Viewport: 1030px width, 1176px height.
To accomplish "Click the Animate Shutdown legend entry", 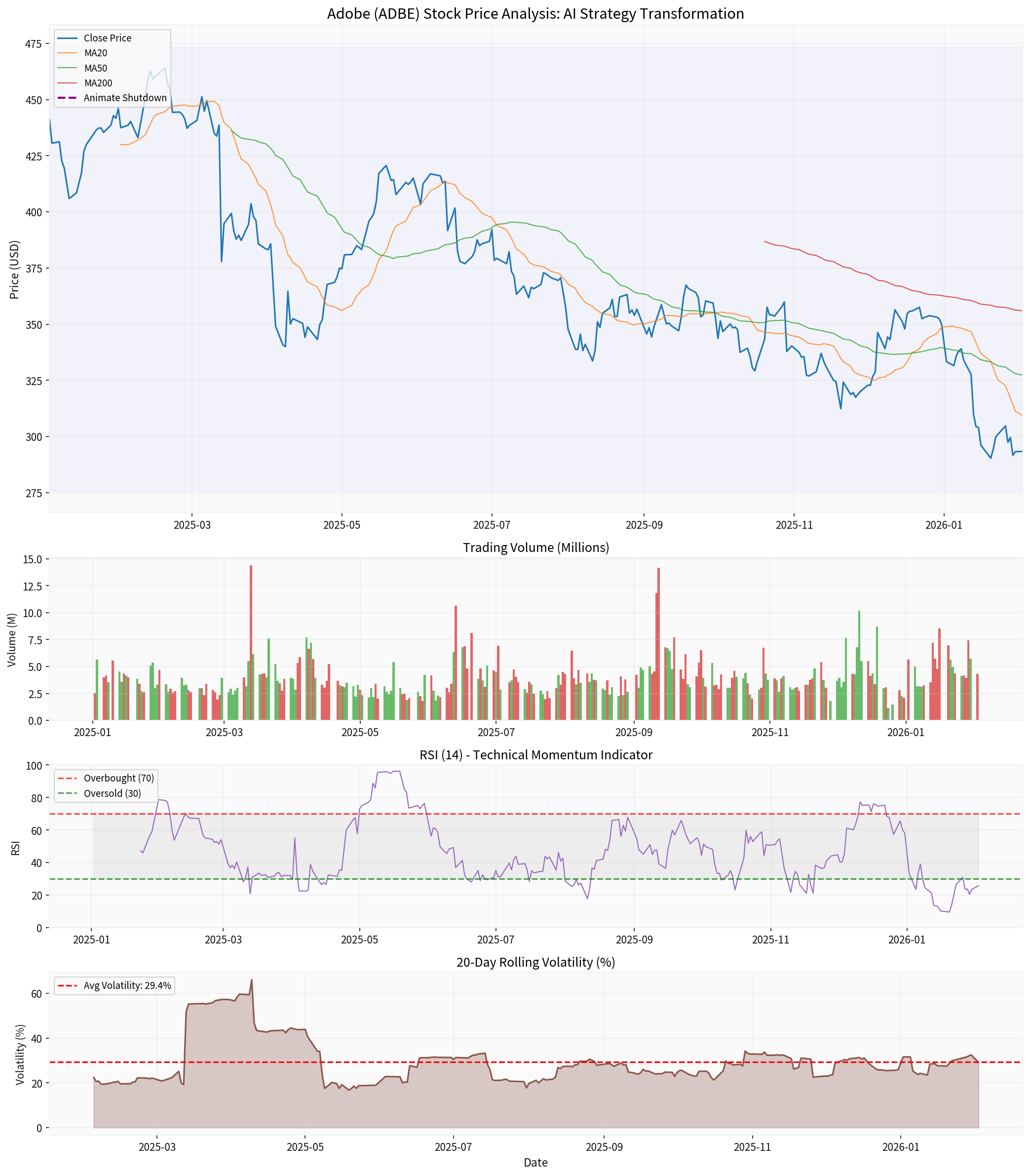I will [125, 98].
